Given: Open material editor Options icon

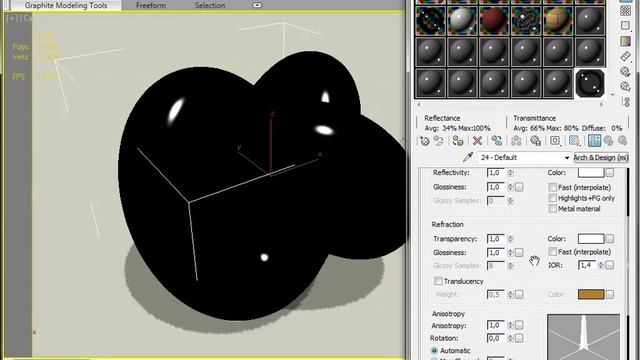Looking at the screenshot, I should point(625,72).
